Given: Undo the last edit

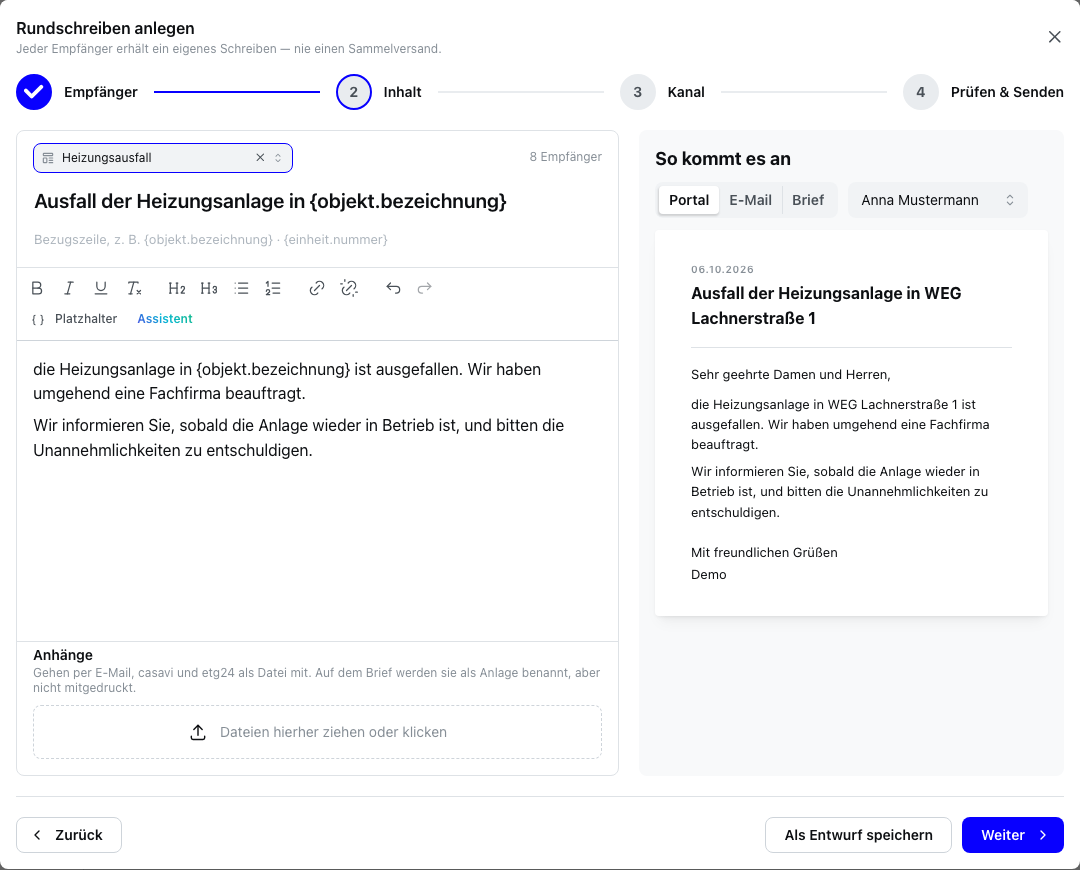Looking at the screenshot, I should [393, 288].
